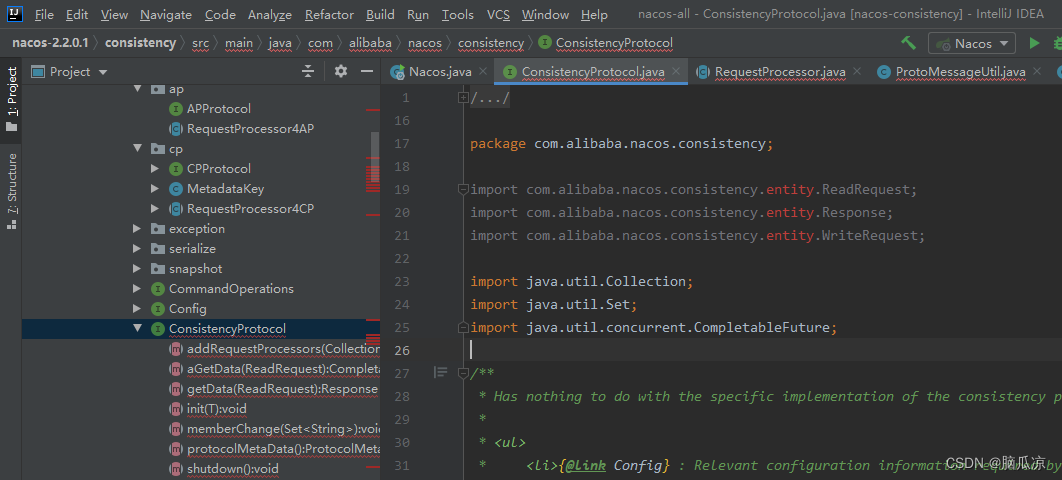Expand the MetadataKey tree node
1062x480 pixels.
click(x=155, y=189)
